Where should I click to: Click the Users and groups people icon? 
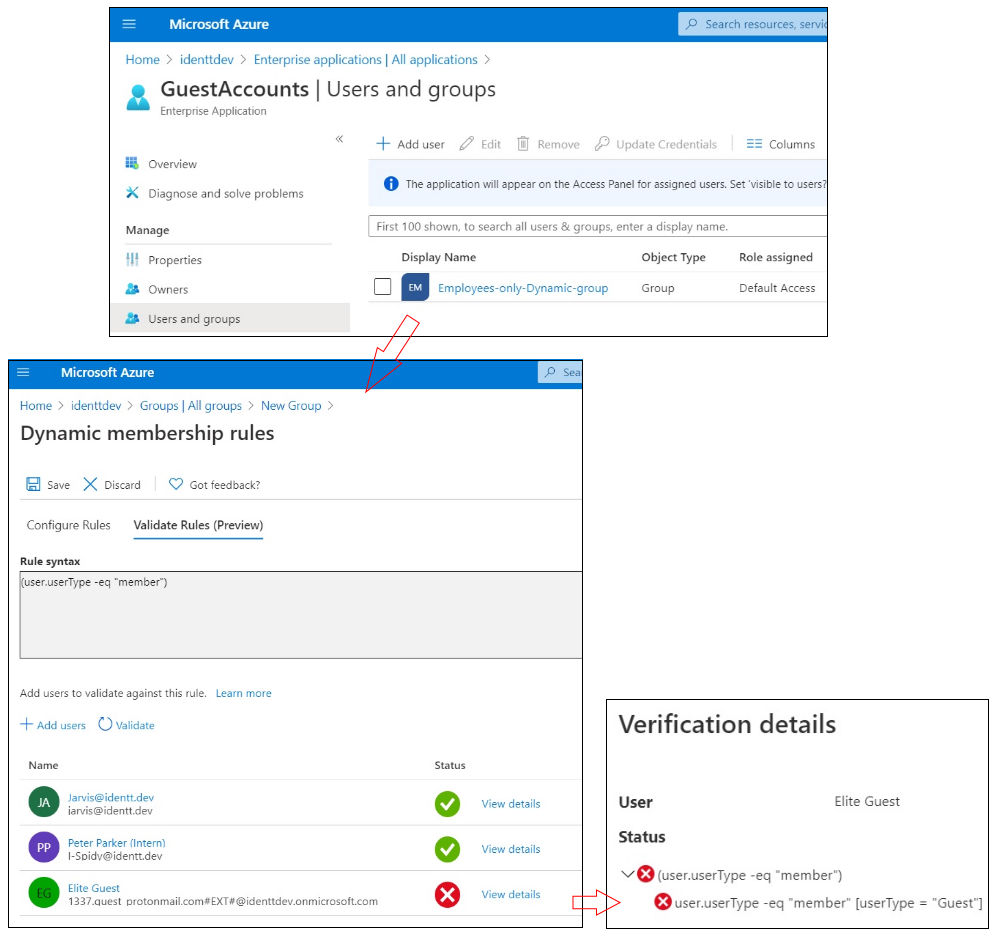[132, 319]
